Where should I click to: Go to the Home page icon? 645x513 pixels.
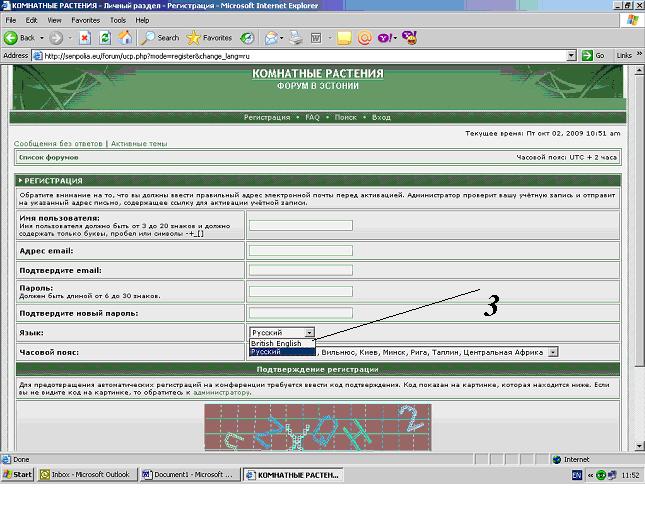(125, 38)
